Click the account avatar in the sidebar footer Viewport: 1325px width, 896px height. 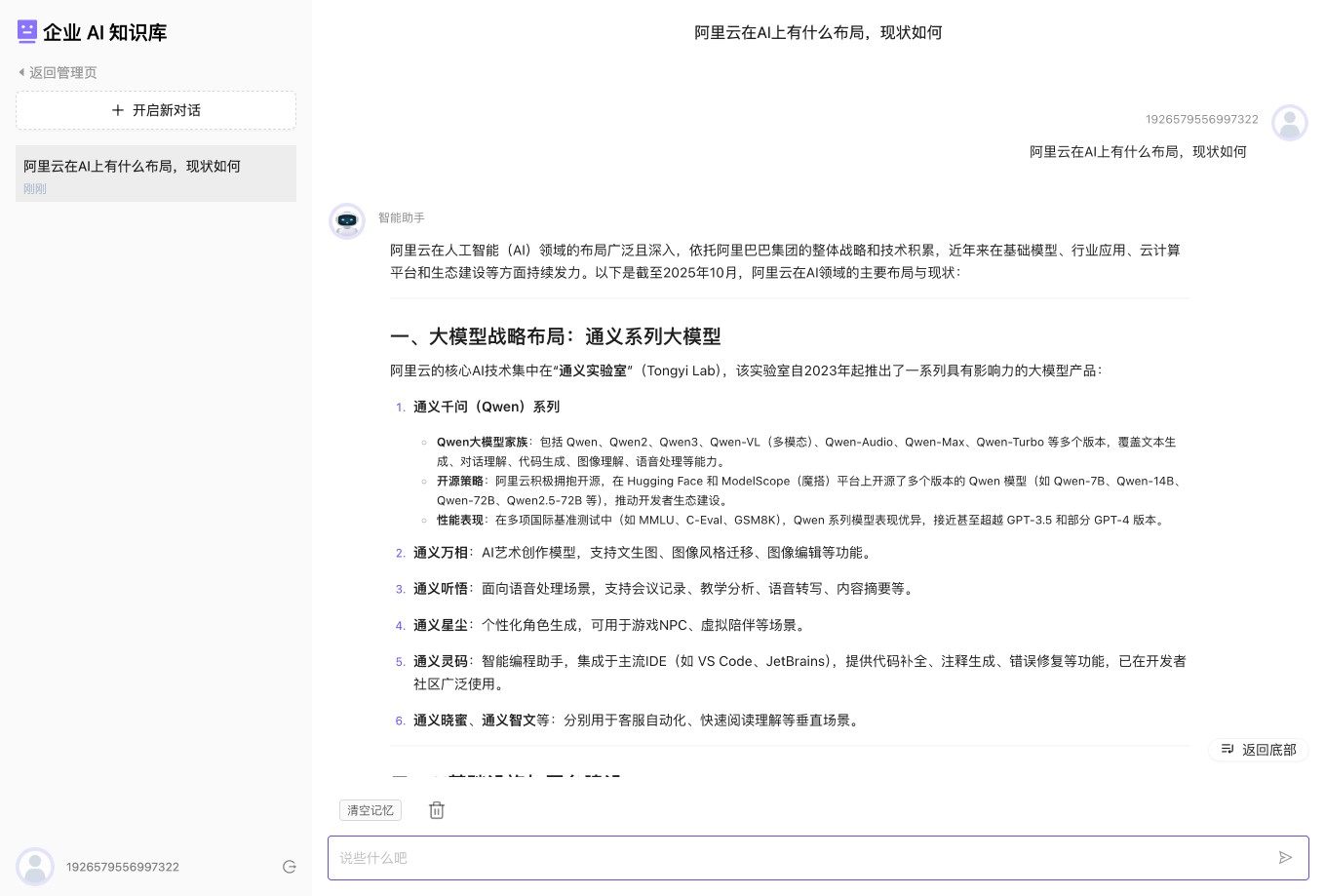(35, 867)
